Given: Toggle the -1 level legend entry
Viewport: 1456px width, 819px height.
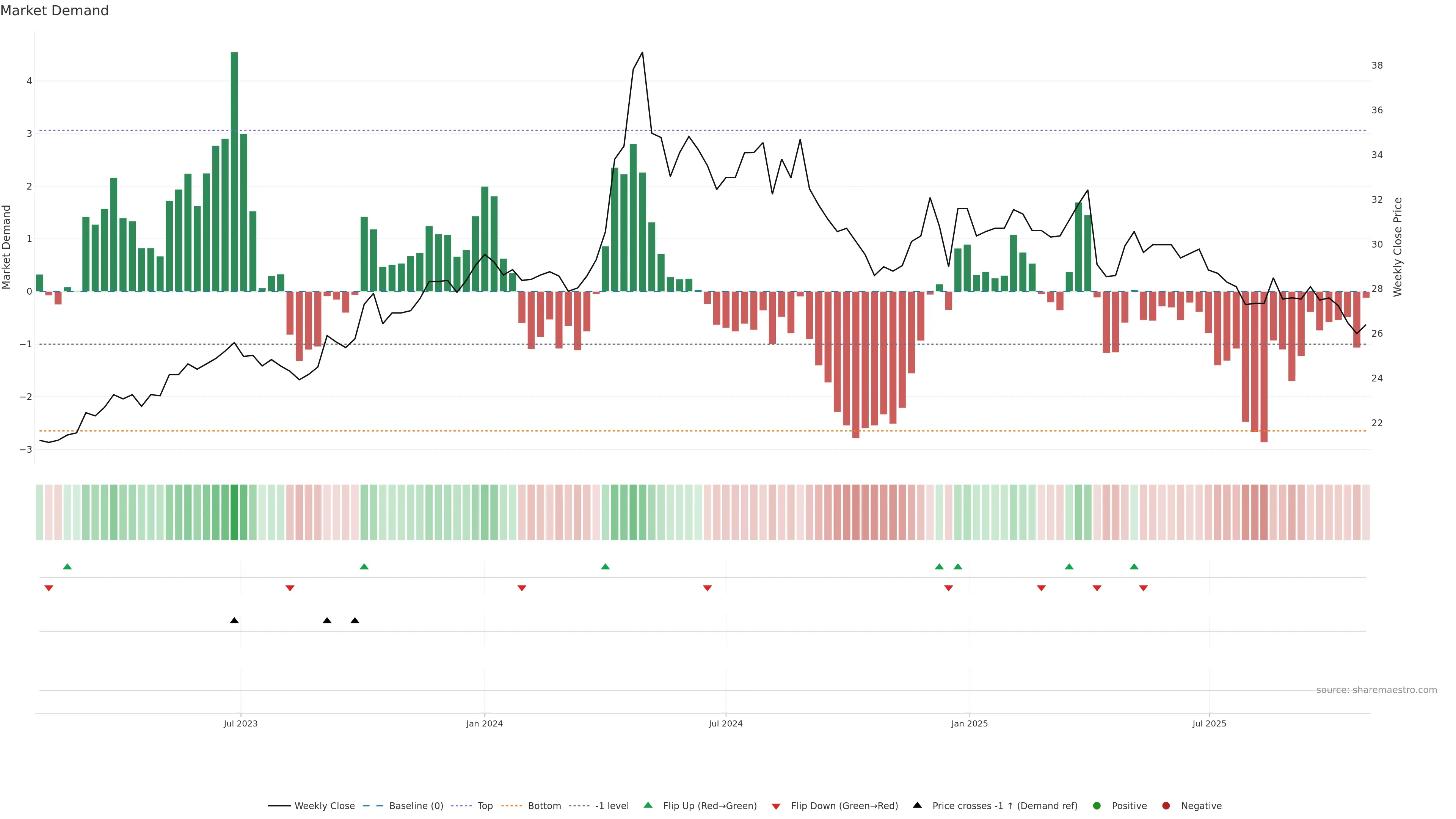Looking at the screenshot, I should point(612,805).
